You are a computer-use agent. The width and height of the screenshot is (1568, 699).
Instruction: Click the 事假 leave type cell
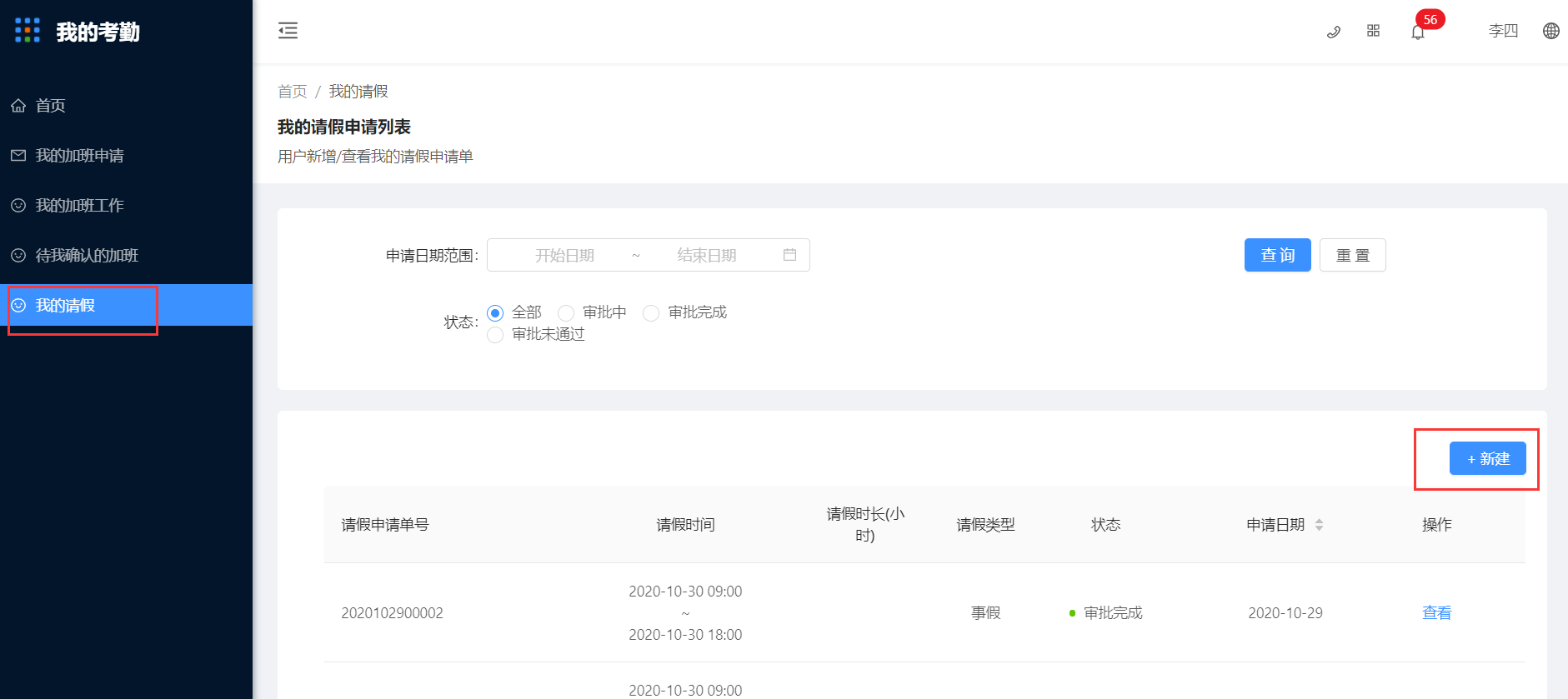click(986, 613)
